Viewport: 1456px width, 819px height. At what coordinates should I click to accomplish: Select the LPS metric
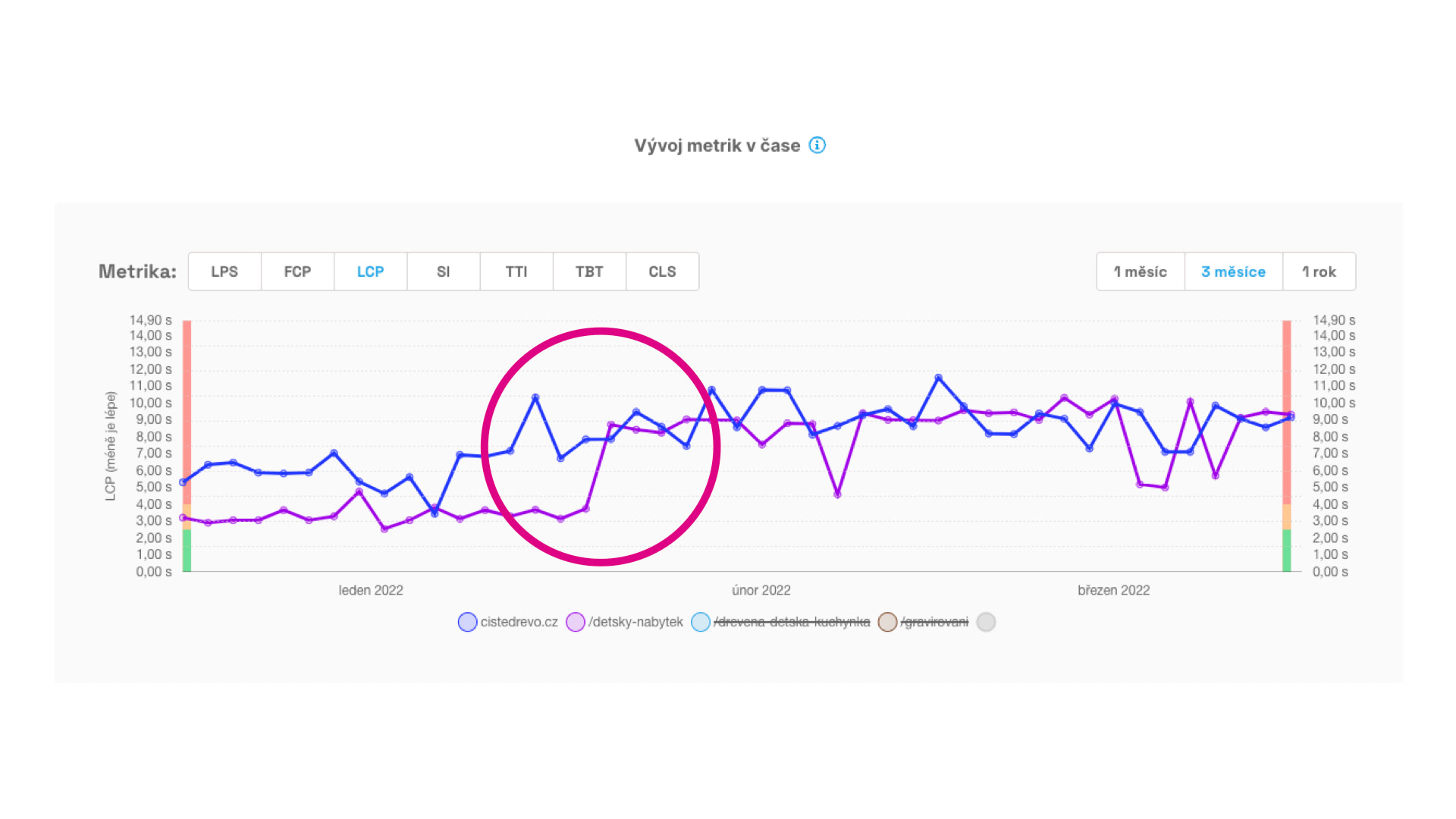tap(224, 271)
